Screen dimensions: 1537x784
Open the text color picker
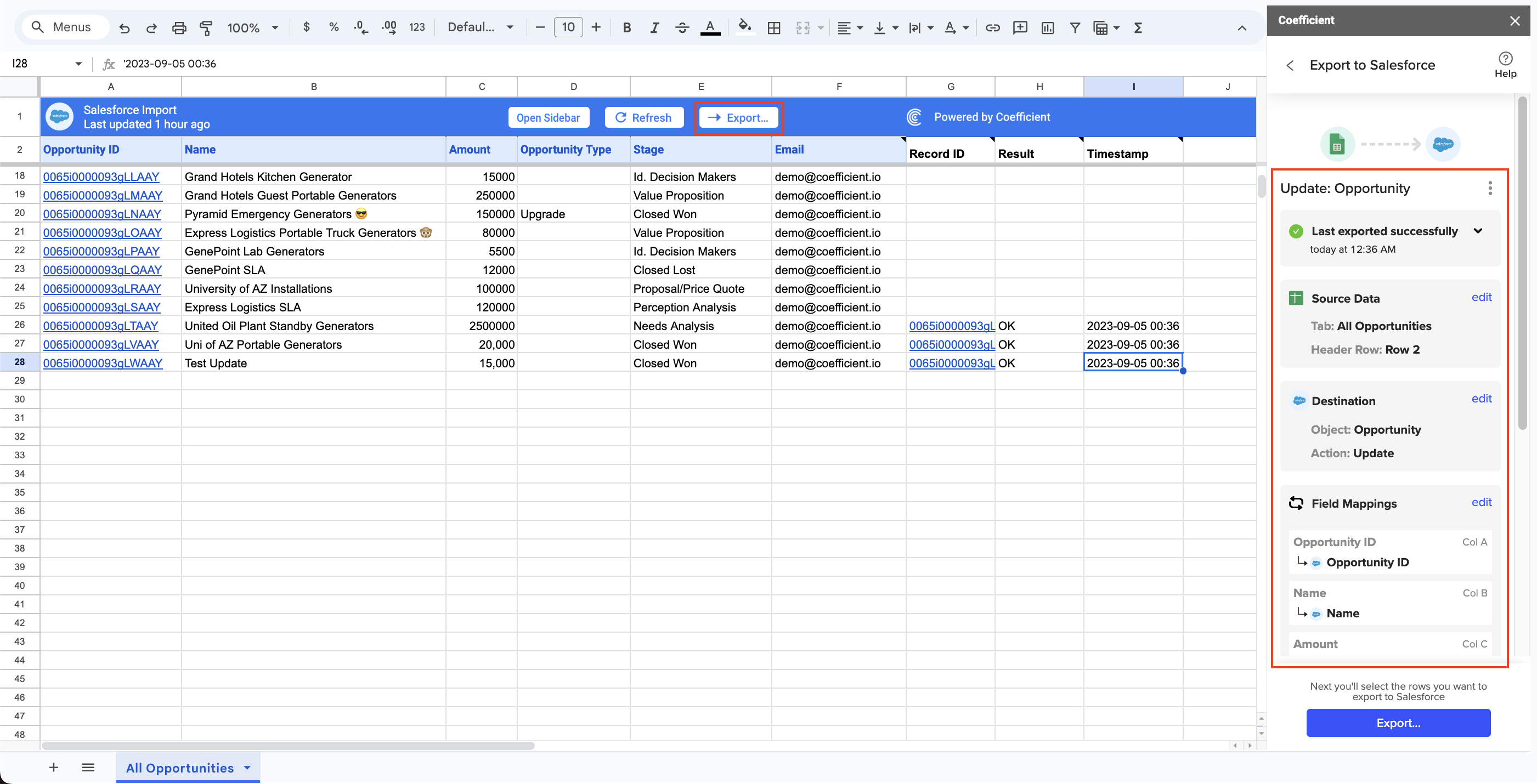click(x=710, y=27)
